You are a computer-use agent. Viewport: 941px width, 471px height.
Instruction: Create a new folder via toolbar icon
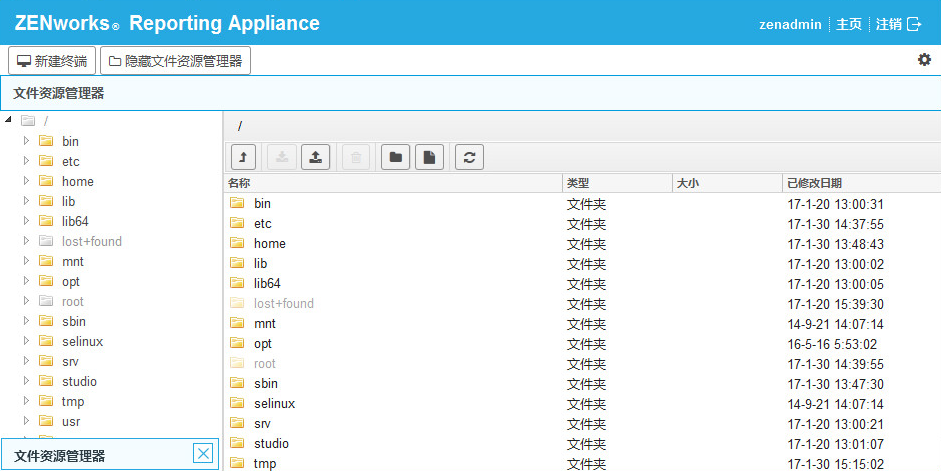[x=396, y=157]
